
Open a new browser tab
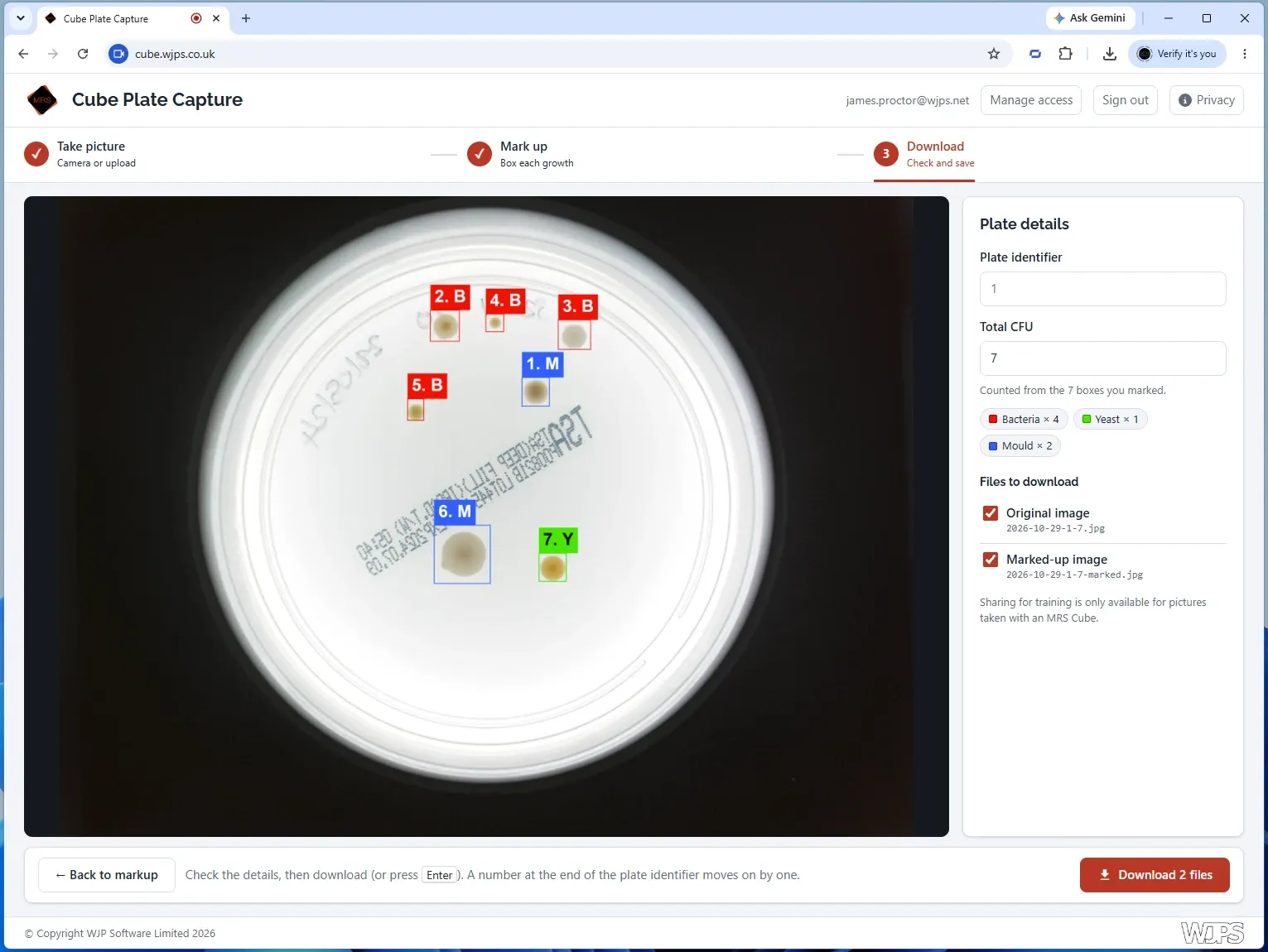point(246,18)
